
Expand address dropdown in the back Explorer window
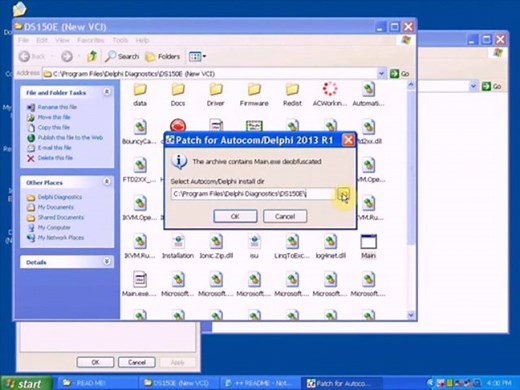tap(473, 86)
